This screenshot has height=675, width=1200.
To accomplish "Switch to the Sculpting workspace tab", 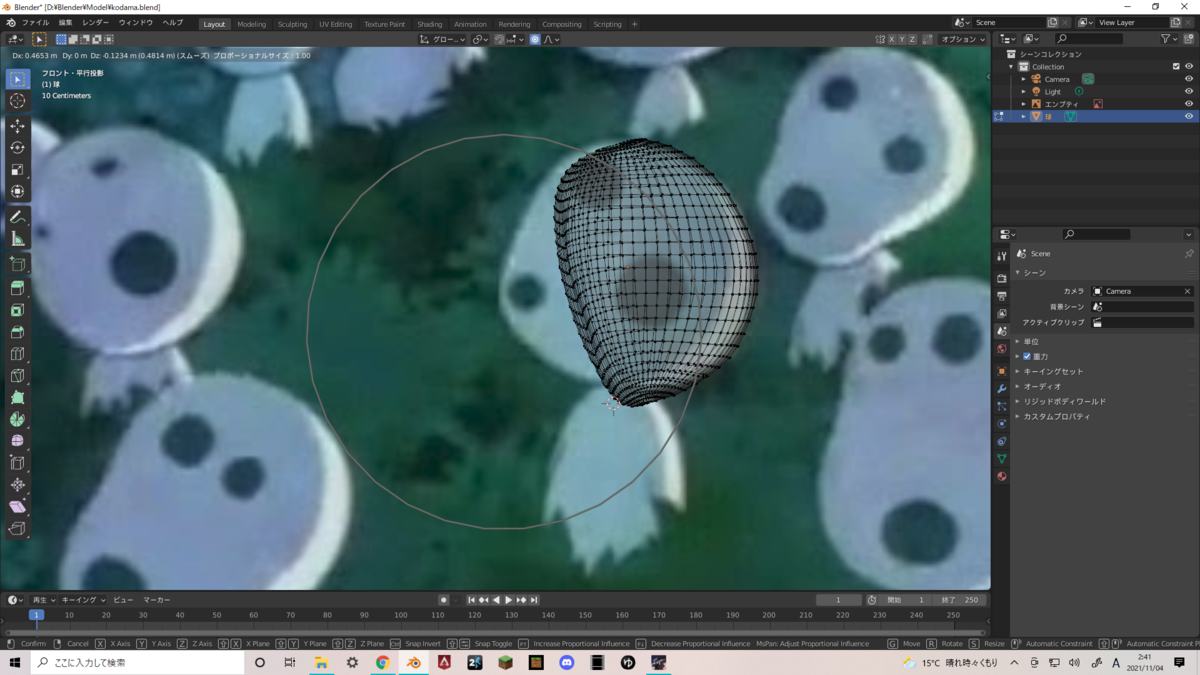I will [292, 24].
